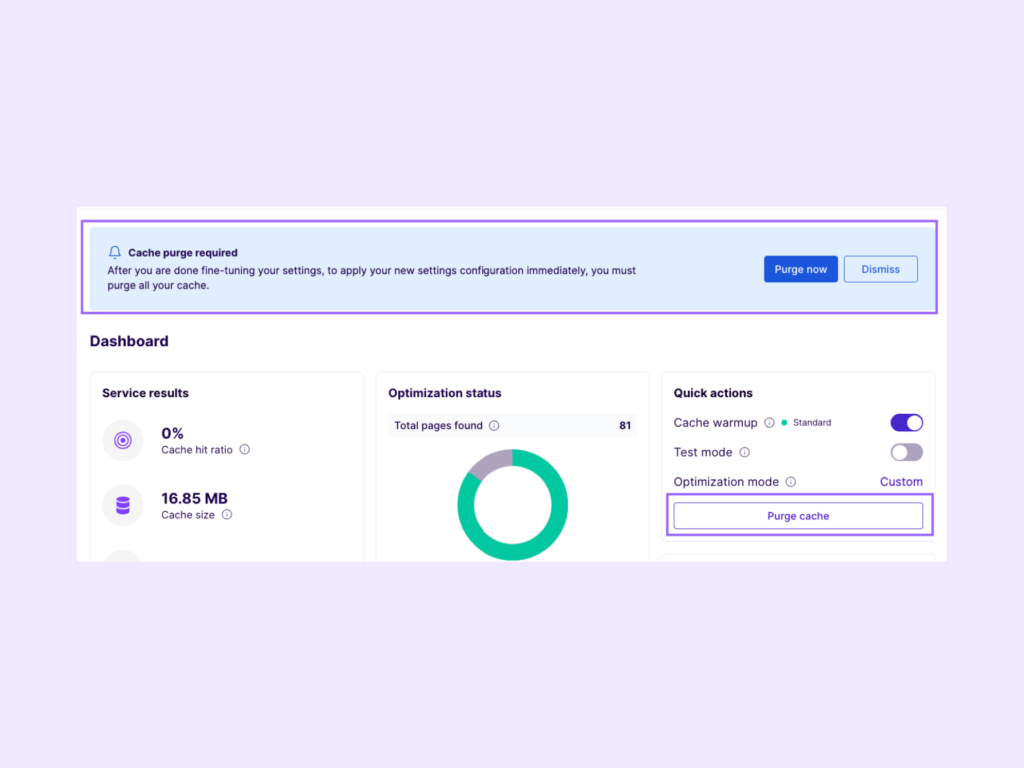Click the total pages count 81
1024x768 pixels.
tap(625, 426)
